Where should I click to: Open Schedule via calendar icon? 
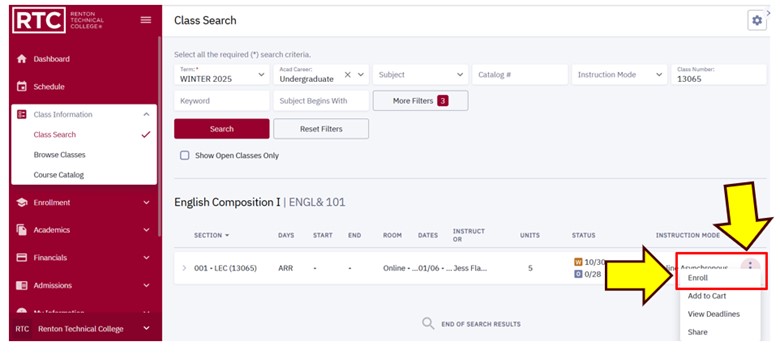[21, 87]
